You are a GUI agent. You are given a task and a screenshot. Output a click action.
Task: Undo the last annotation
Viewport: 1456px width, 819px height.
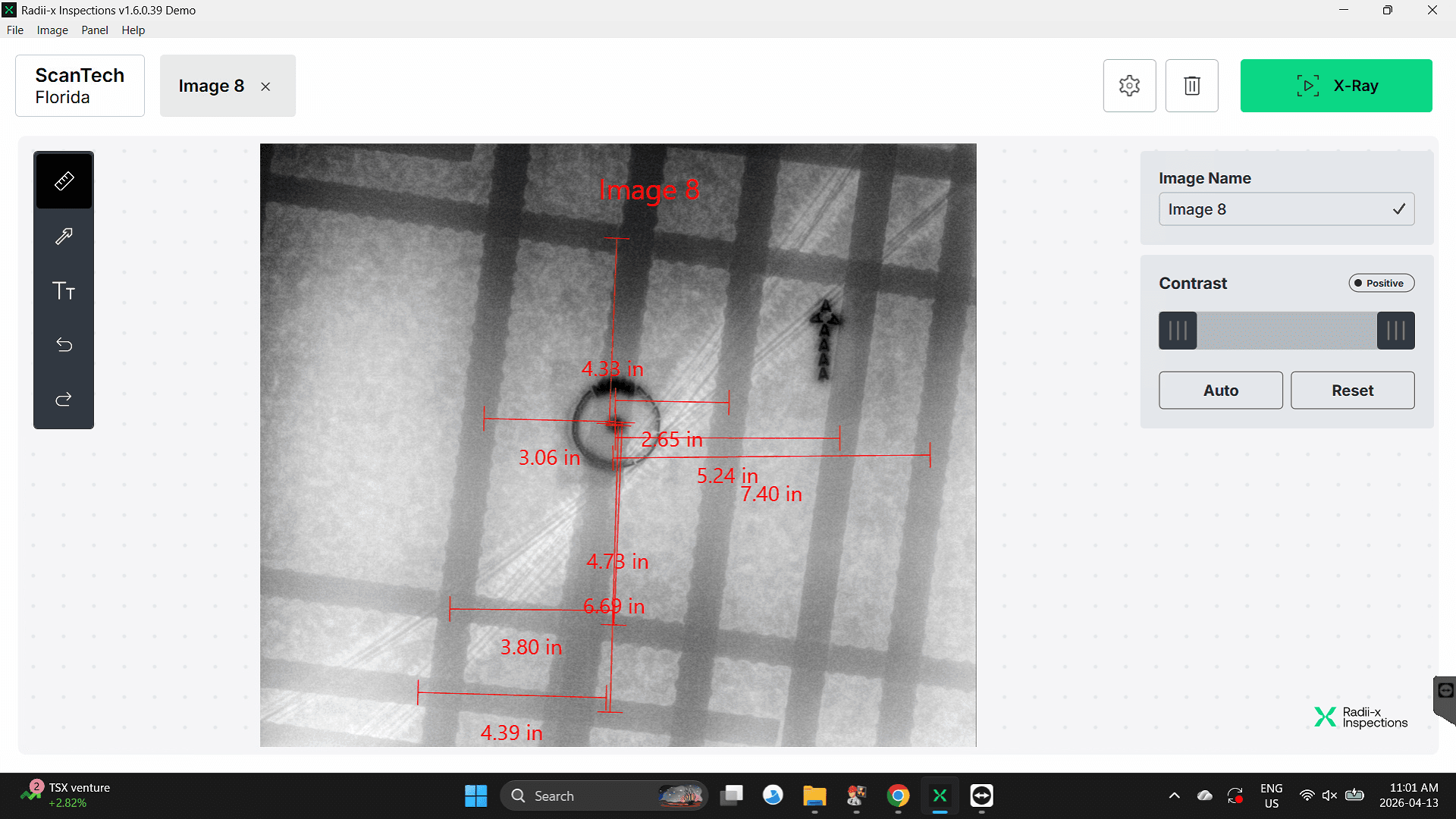click(x=64, y=345)
